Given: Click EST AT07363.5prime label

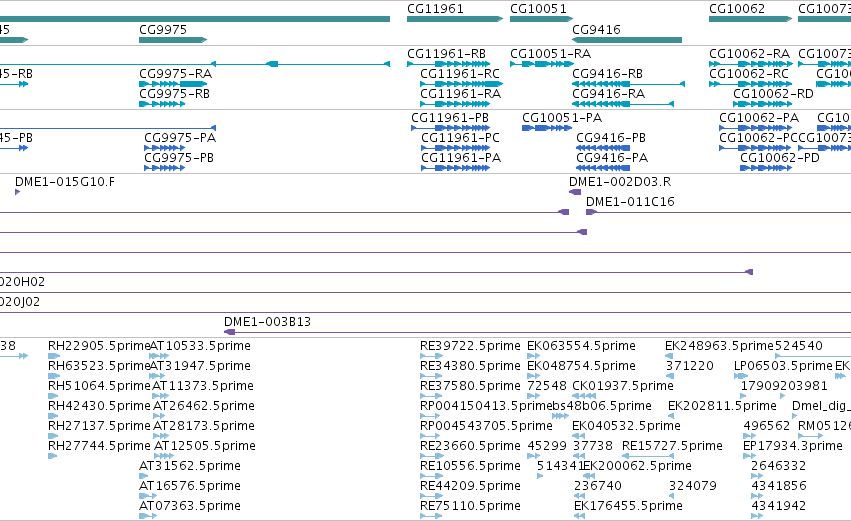Looking at the screenshot, I should pos(189,506).
